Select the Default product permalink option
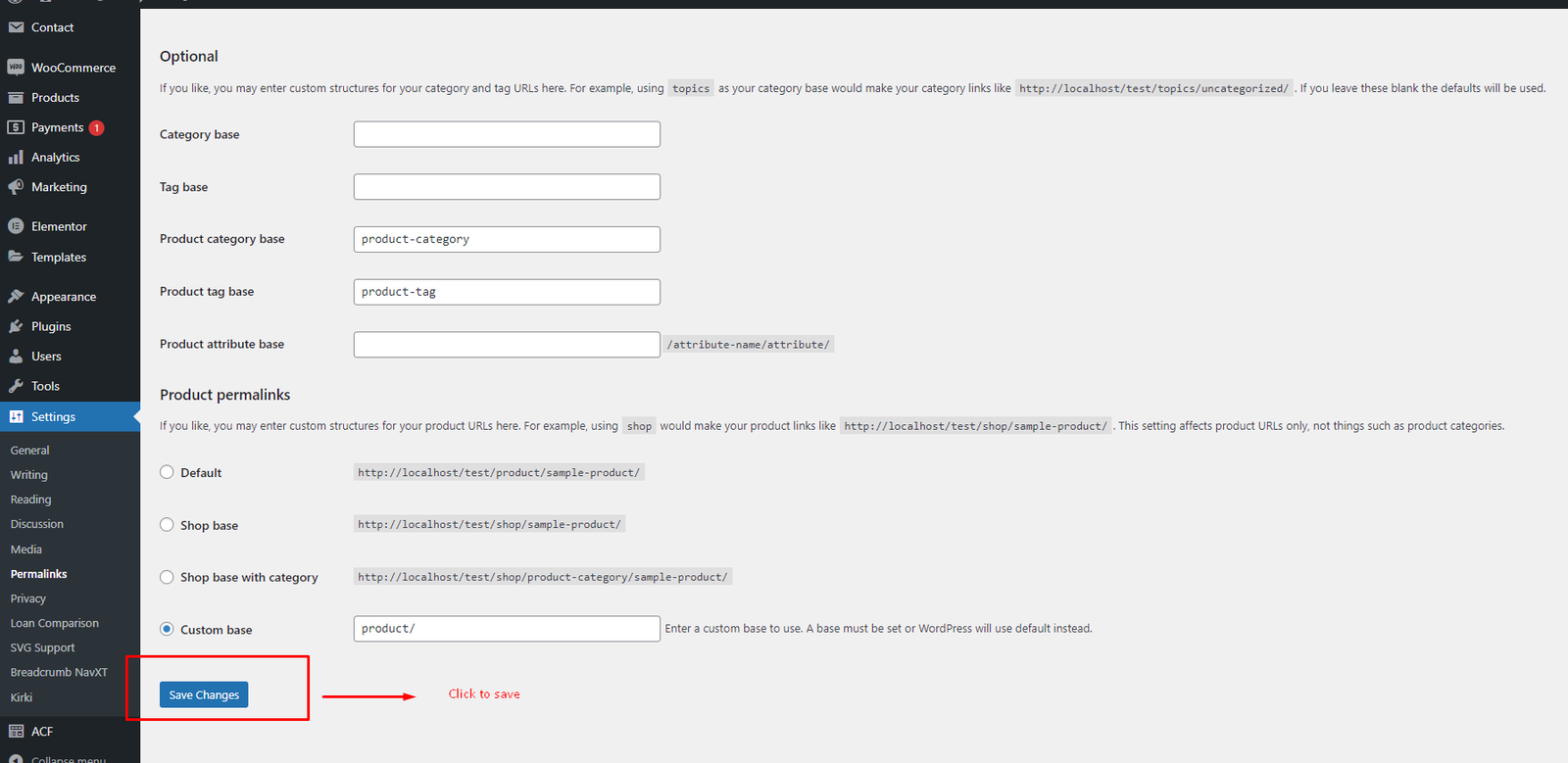Screen dimensions: 1568x763 coord(167,472)
